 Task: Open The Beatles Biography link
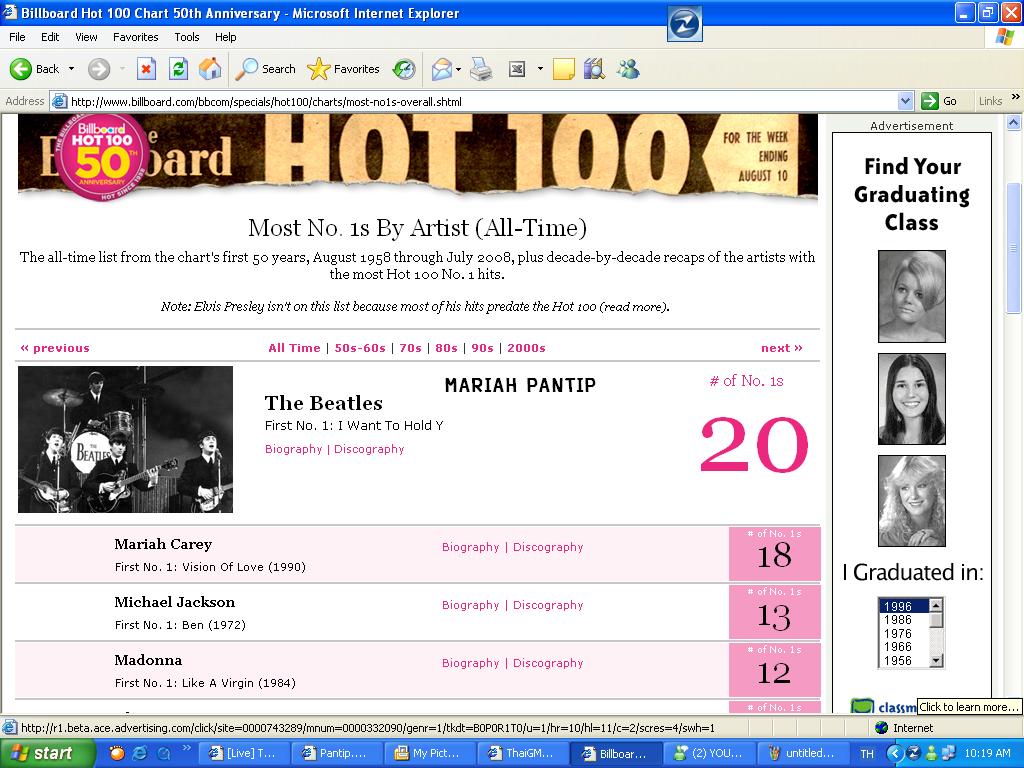(x=293, y=449)
